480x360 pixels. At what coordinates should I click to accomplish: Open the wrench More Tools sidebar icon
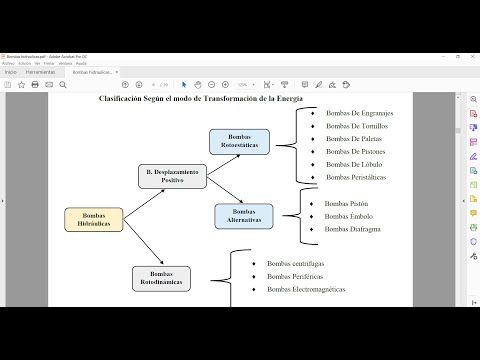[473, 256]
